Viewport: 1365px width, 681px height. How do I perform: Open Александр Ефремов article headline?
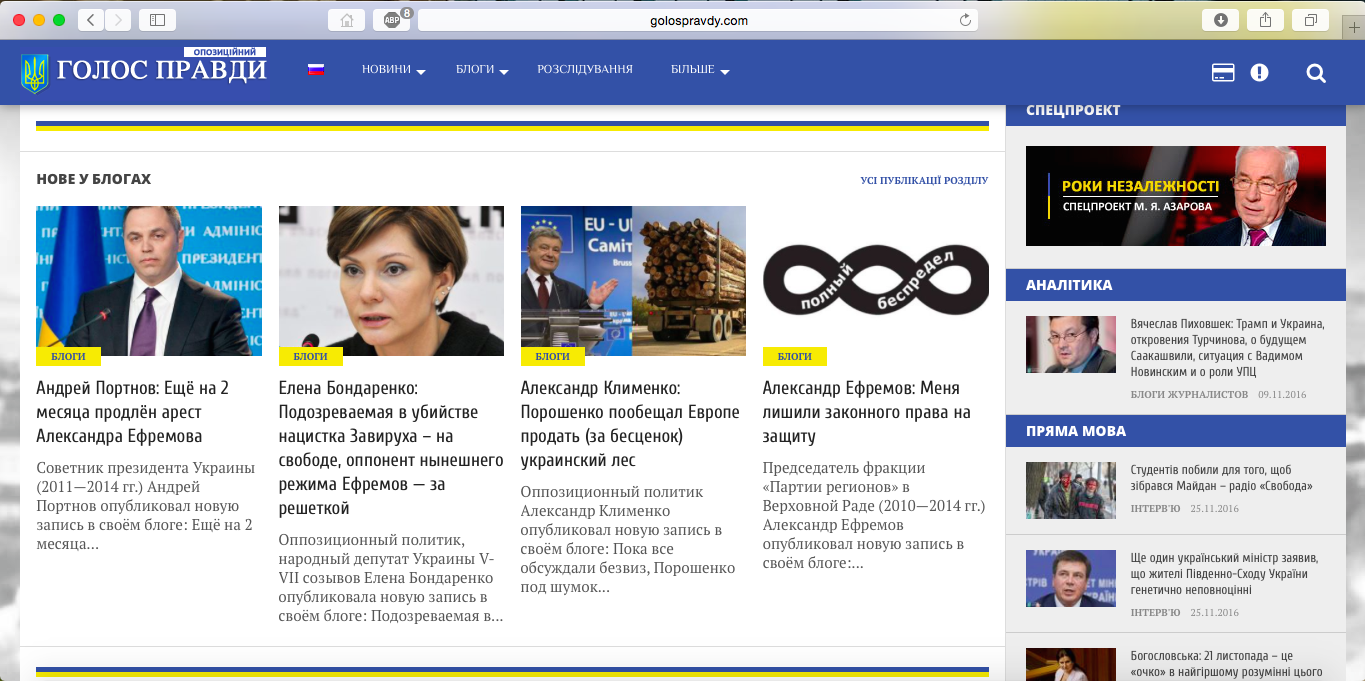(867, 412)
